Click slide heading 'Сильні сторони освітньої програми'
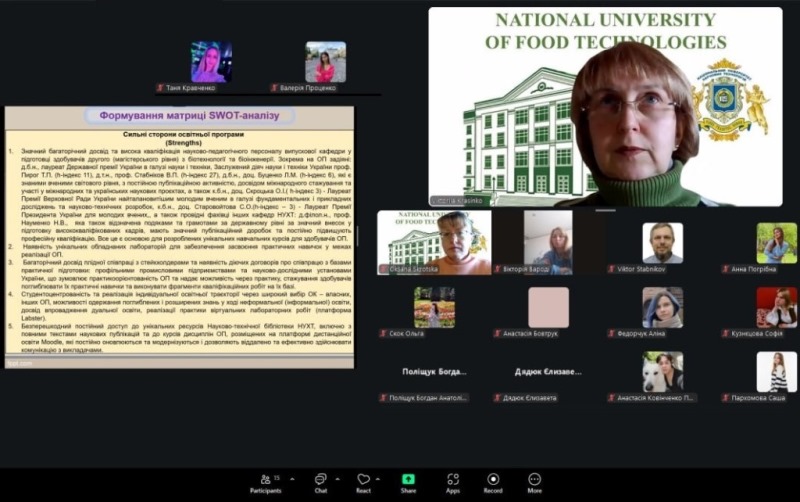 (184, 135)
